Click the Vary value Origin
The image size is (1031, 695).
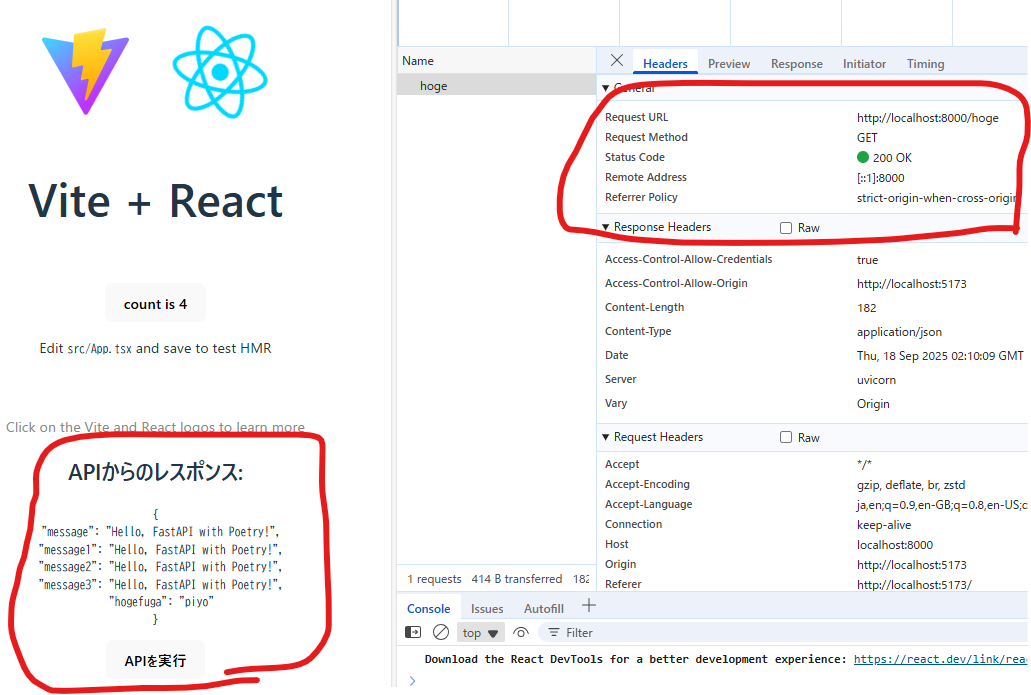873,404
